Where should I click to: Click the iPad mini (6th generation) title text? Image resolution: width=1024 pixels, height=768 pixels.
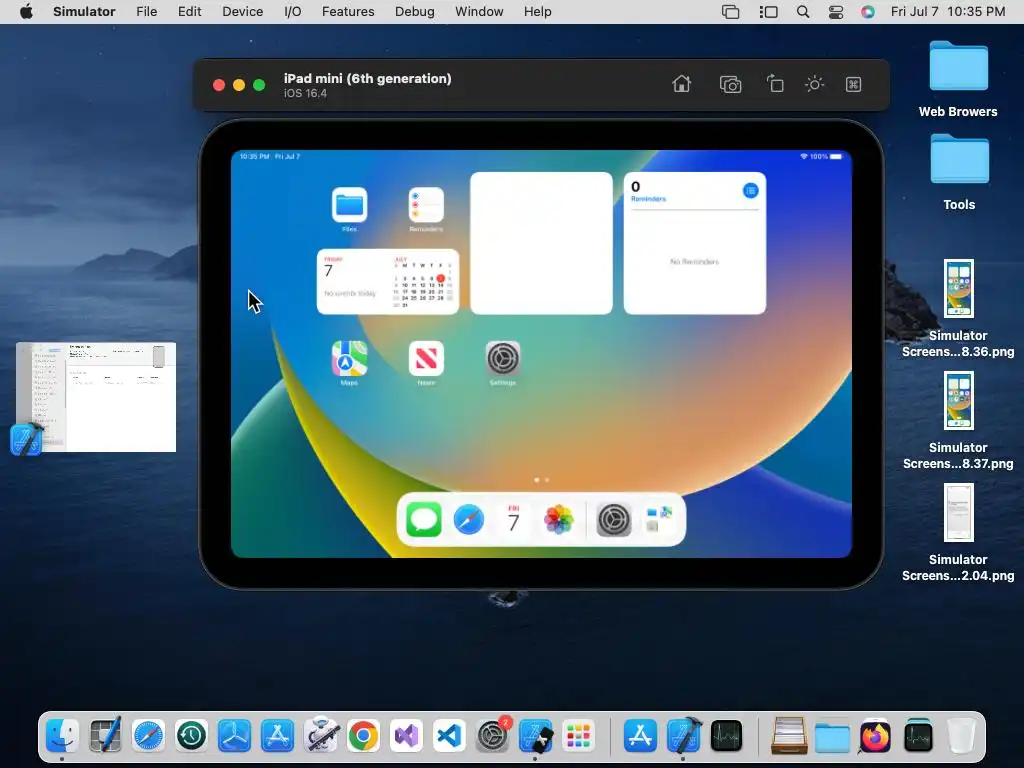[368, 78]
